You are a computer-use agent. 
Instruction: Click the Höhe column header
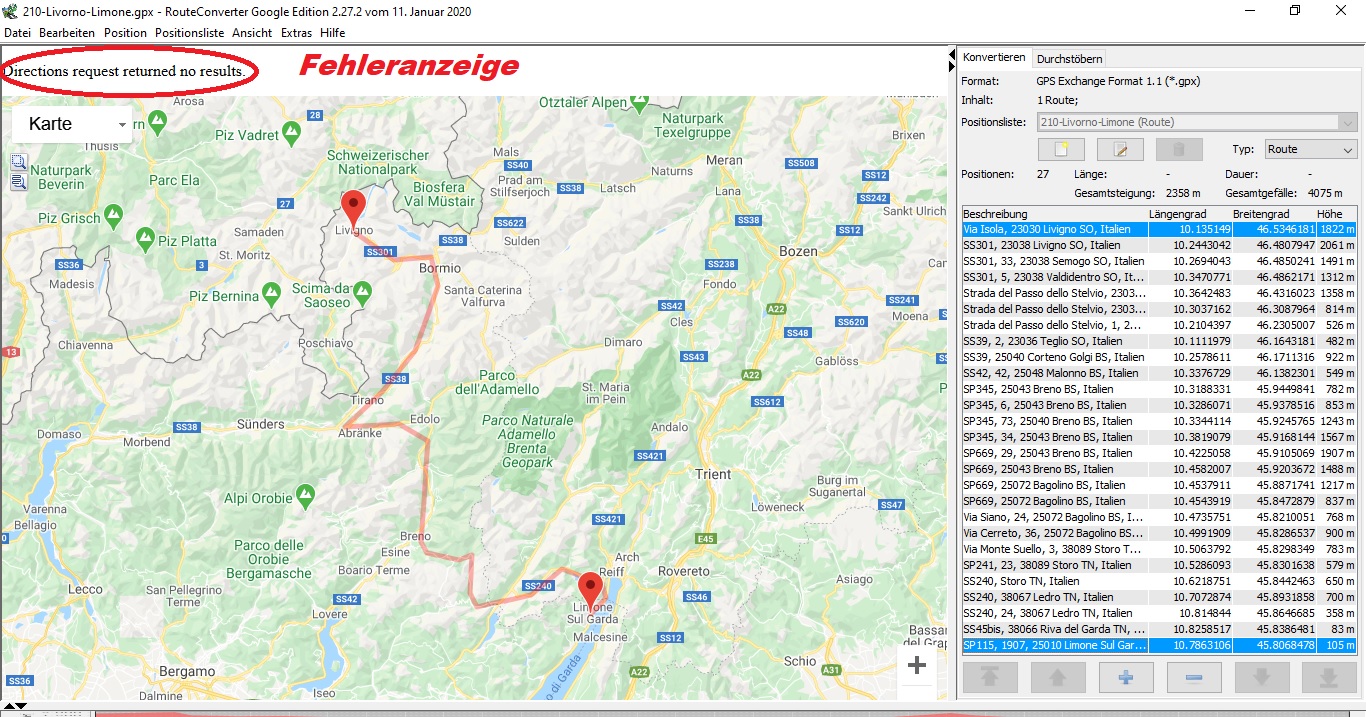pos(1329,214)
